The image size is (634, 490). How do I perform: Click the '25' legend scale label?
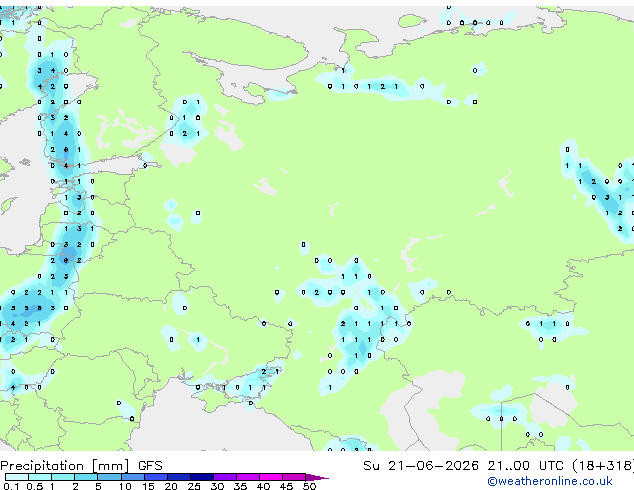pyautogui.click(x=194, y=486)
